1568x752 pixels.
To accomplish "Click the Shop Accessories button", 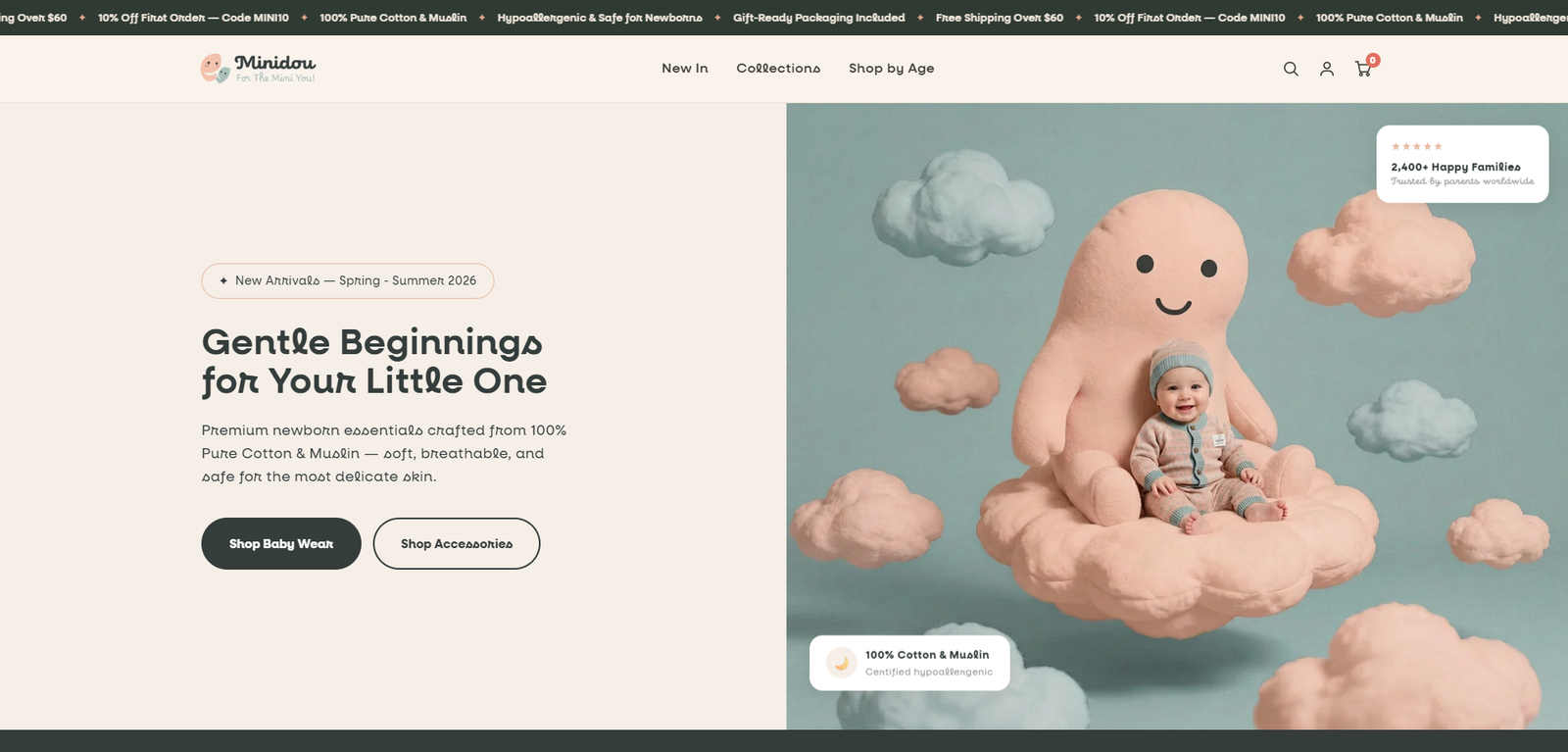I will click(457, 543).
